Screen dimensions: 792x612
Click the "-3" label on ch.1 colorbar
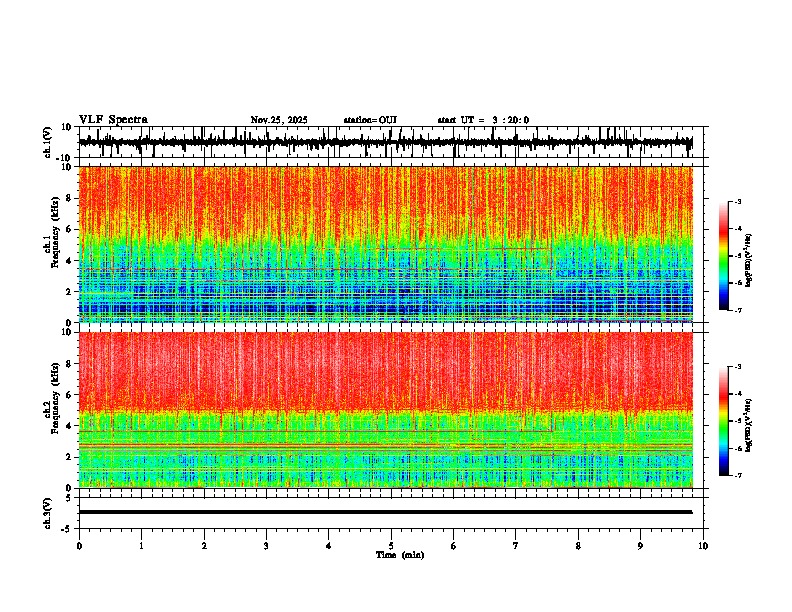pos(738,201)
